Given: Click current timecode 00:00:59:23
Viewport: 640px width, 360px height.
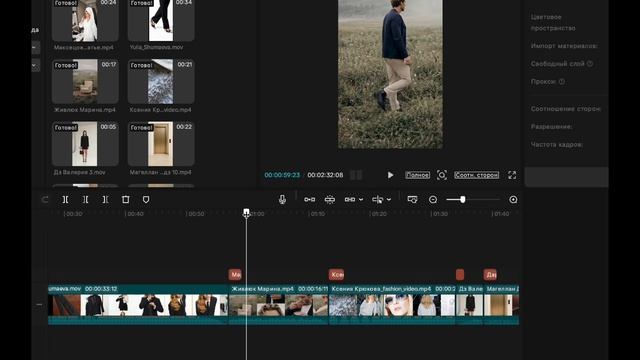Looking at the screenshot, I should pos(282,175).
